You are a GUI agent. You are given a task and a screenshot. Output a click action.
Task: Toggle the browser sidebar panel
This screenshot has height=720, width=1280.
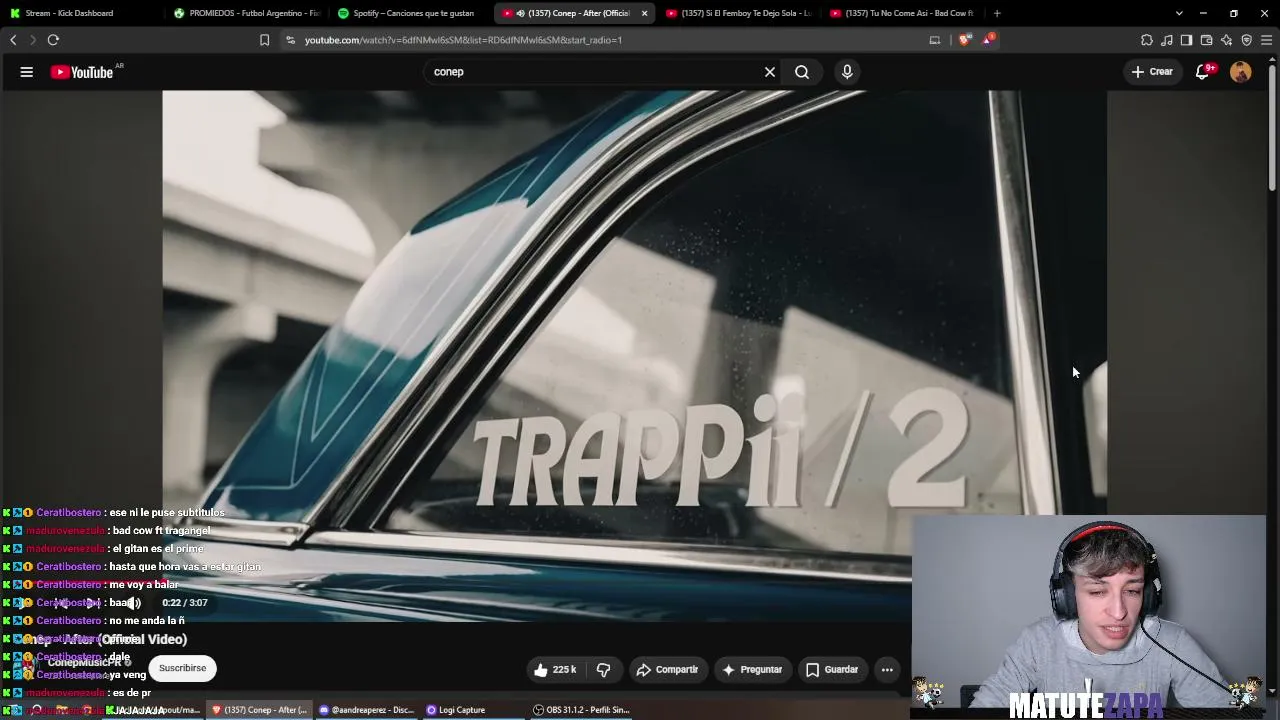click(x=1187, y=40)
